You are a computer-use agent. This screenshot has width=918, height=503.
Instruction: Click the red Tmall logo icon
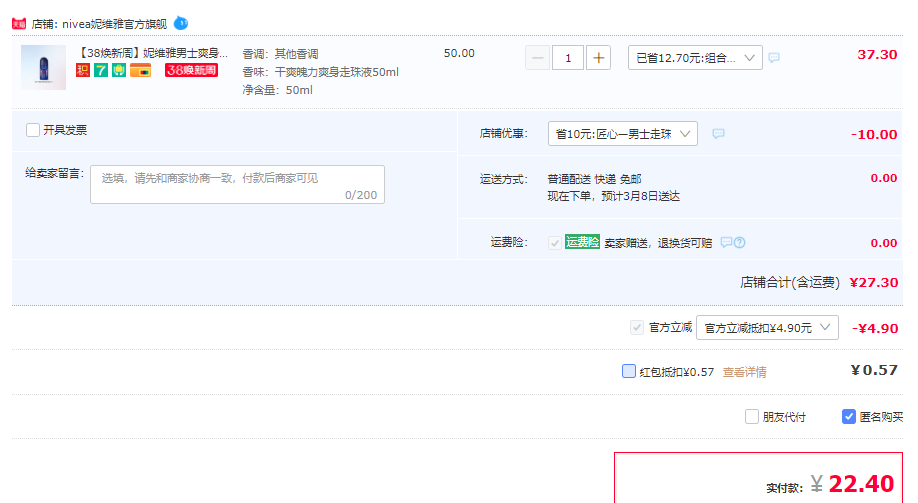click(19, 24)
